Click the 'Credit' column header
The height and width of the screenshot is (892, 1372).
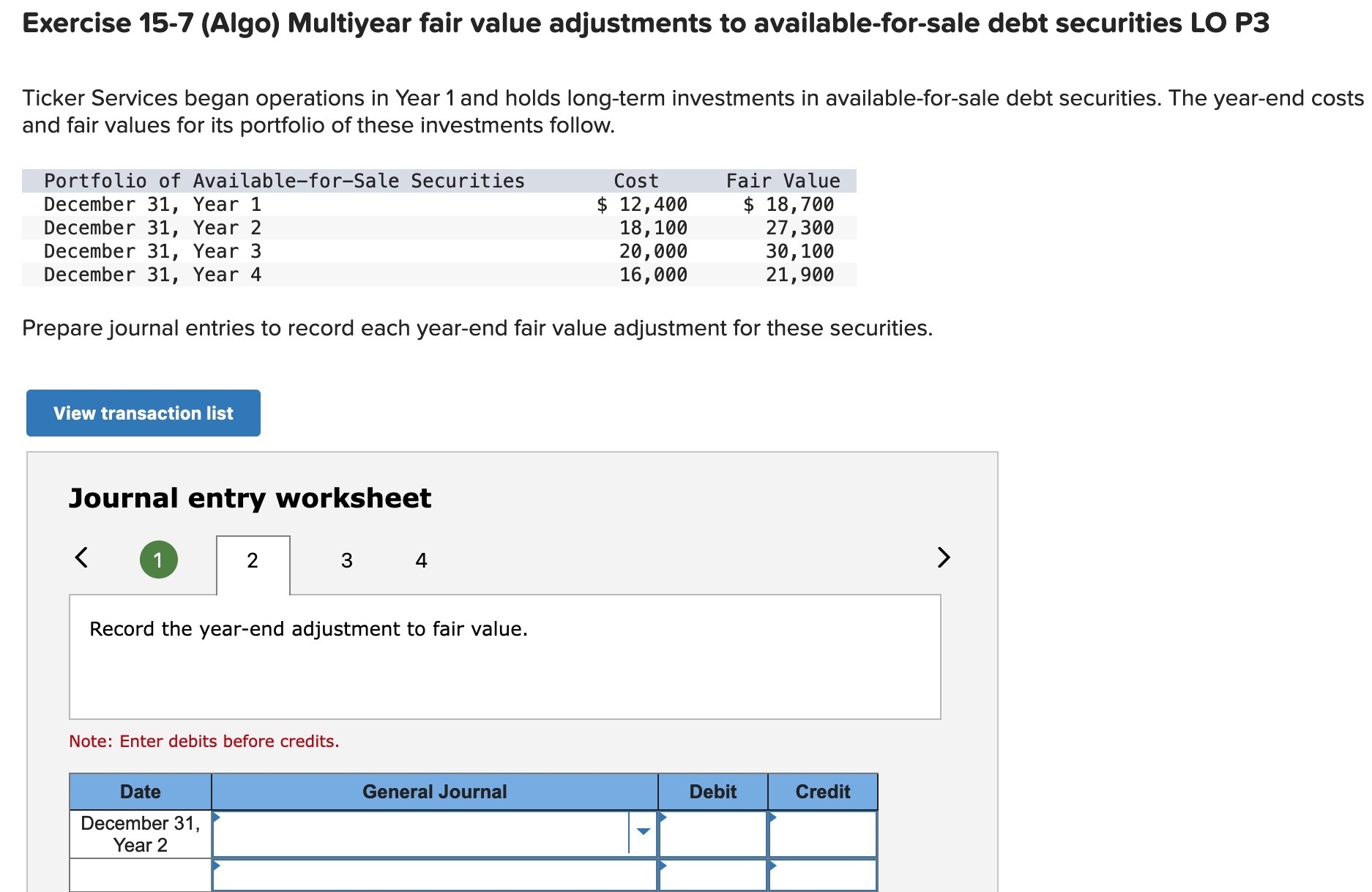tap(823, 792)
